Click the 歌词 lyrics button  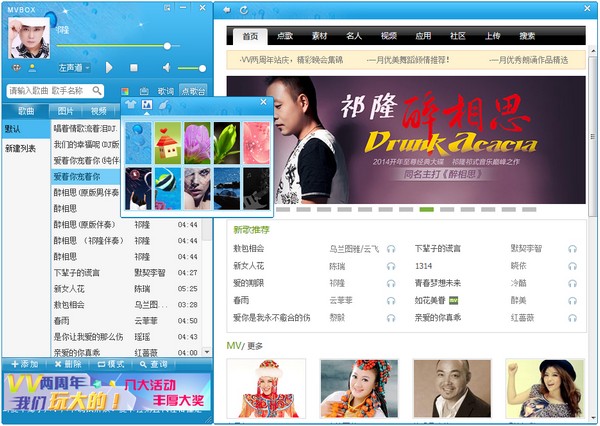(166, 91)
